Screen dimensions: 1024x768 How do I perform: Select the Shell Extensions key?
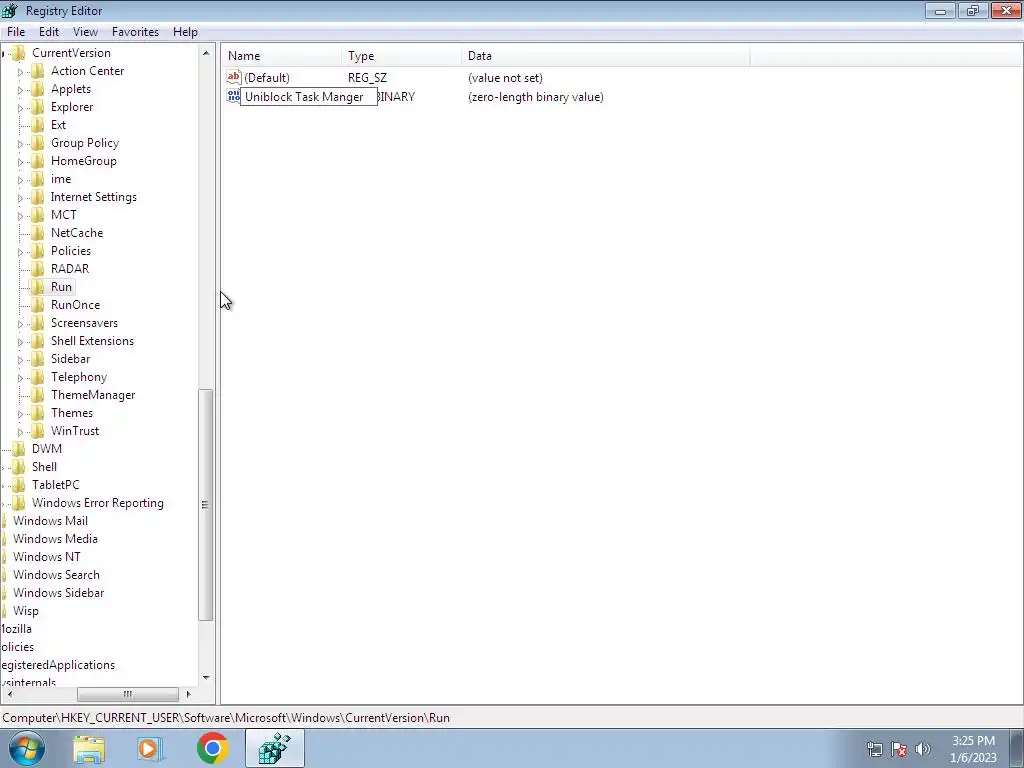92,341
